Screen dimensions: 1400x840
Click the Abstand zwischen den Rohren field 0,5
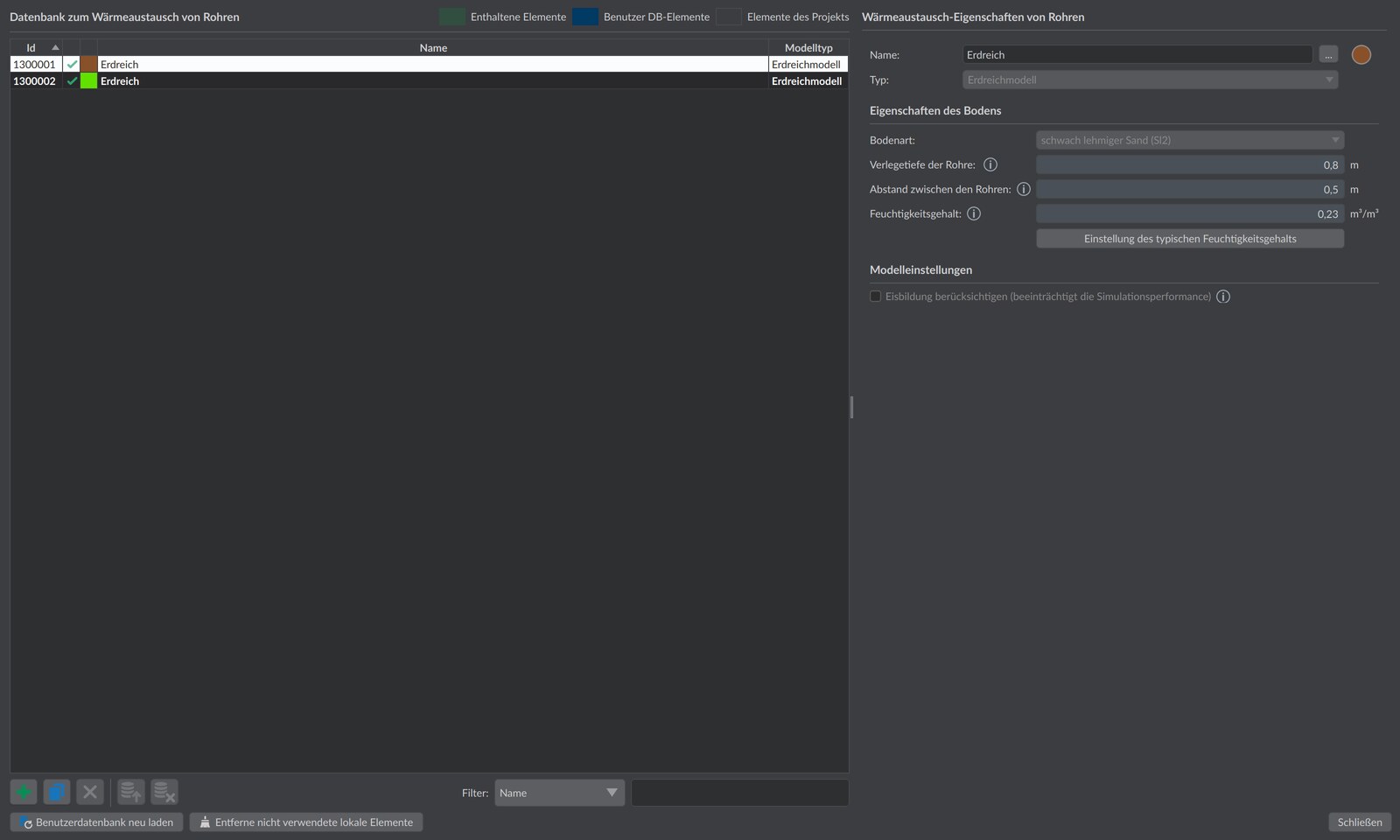click(x=1190, y=189)
